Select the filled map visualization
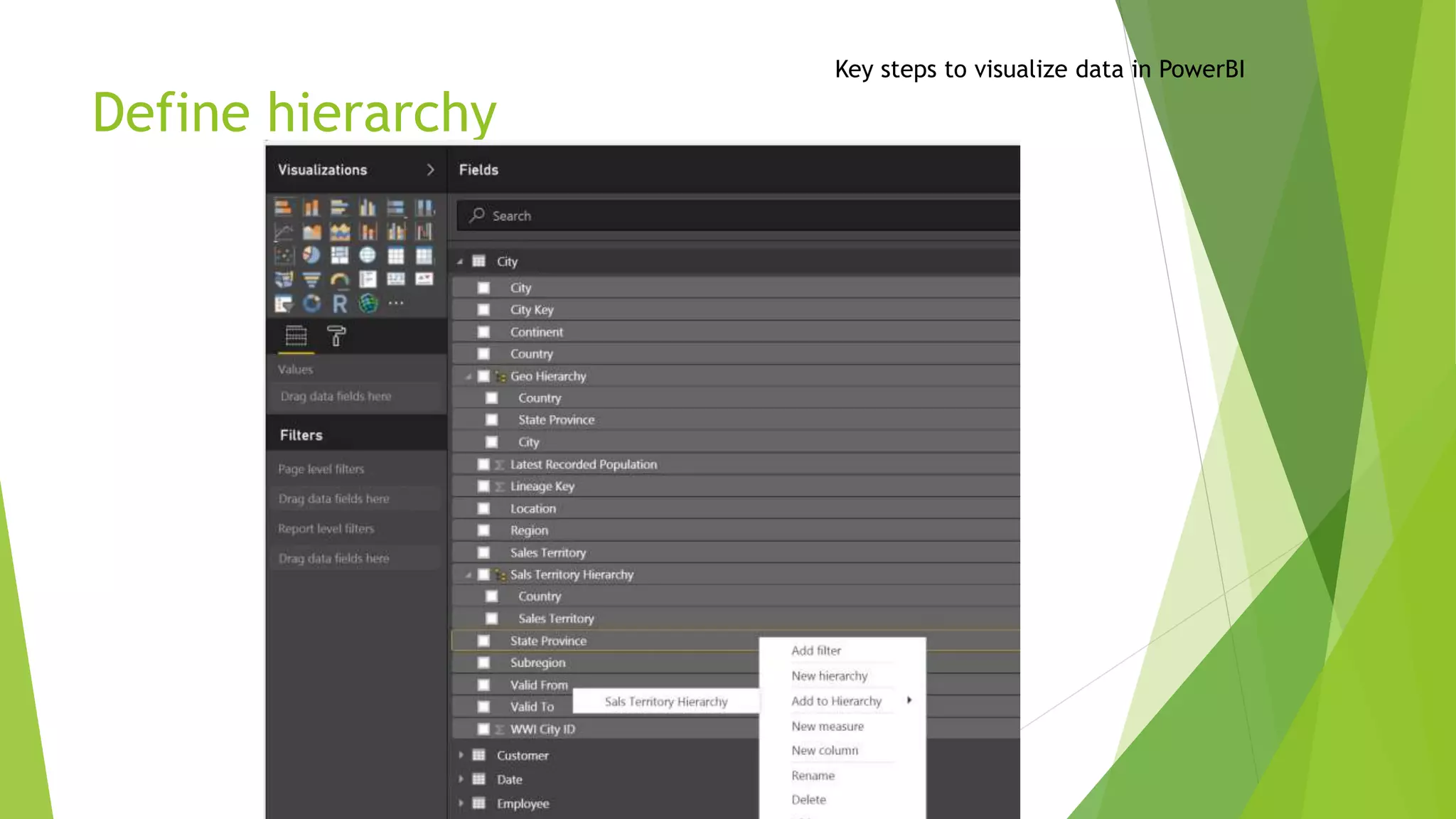1456x819 pixels. [x=283, y=279]
